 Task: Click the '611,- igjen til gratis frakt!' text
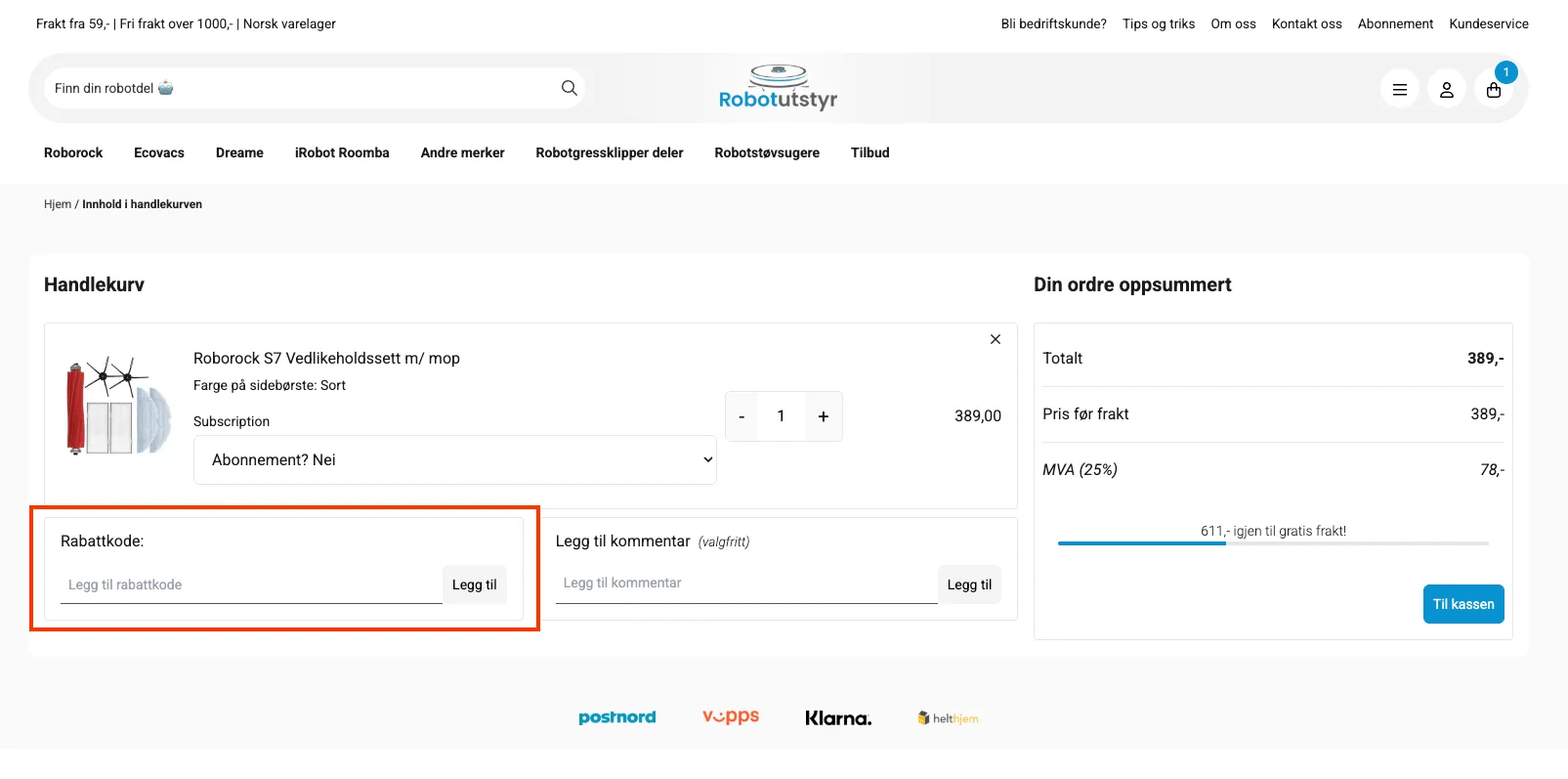click(1273, 531)
